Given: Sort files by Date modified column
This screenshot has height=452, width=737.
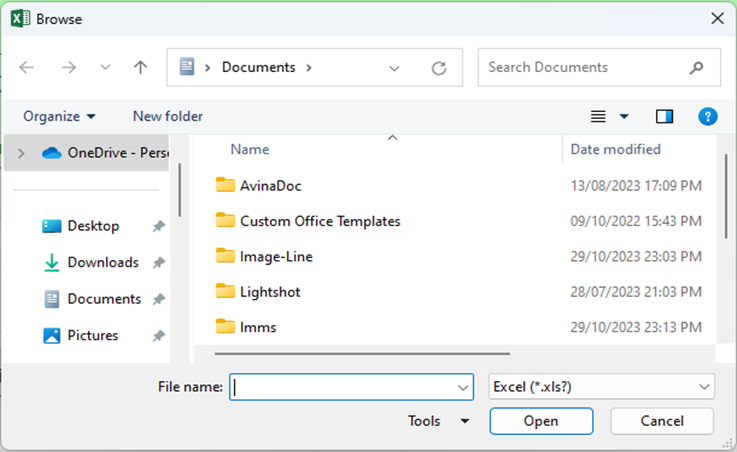Looking at the screenshot, I should [x=615, y=149].
